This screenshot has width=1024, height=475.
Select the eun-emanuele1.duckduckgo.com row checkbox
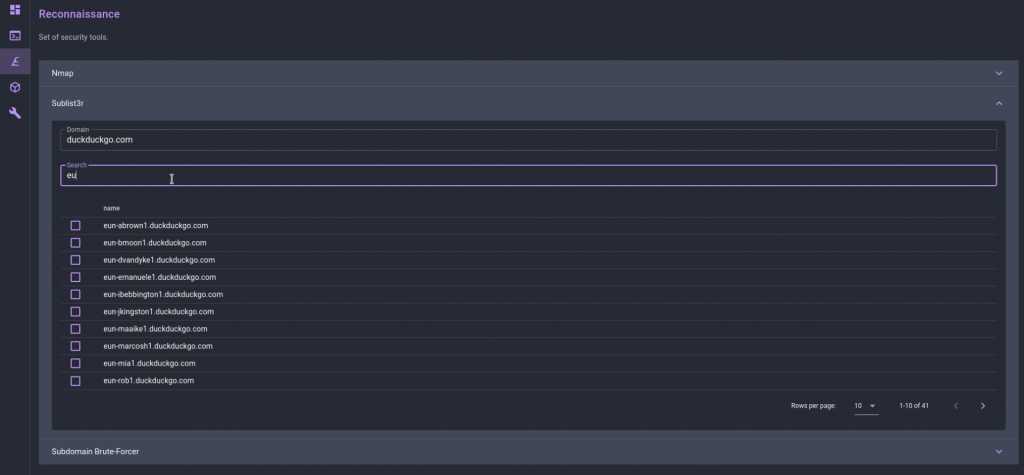(76, 277)
